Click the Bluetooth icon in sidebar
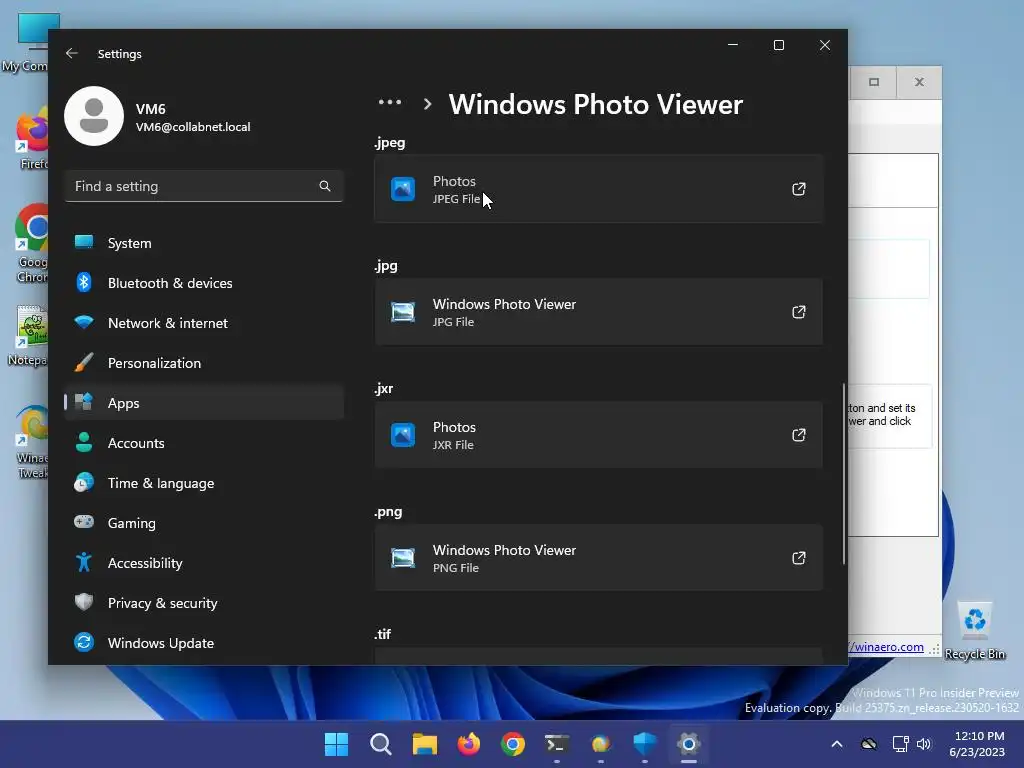The width and height of the screenshot is (1024, 768). [x=84, y=282]
